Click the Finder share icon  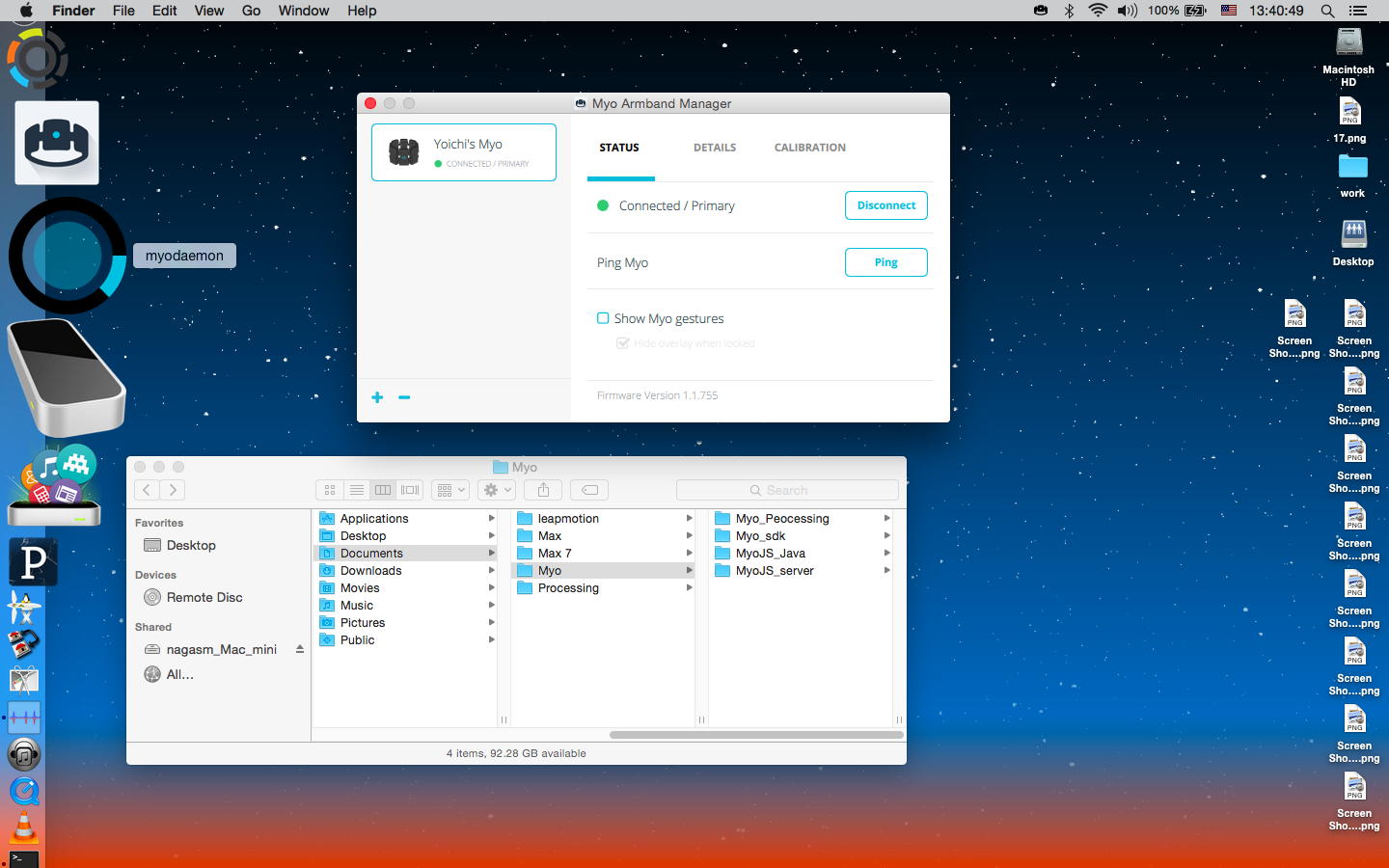[543, 490]
